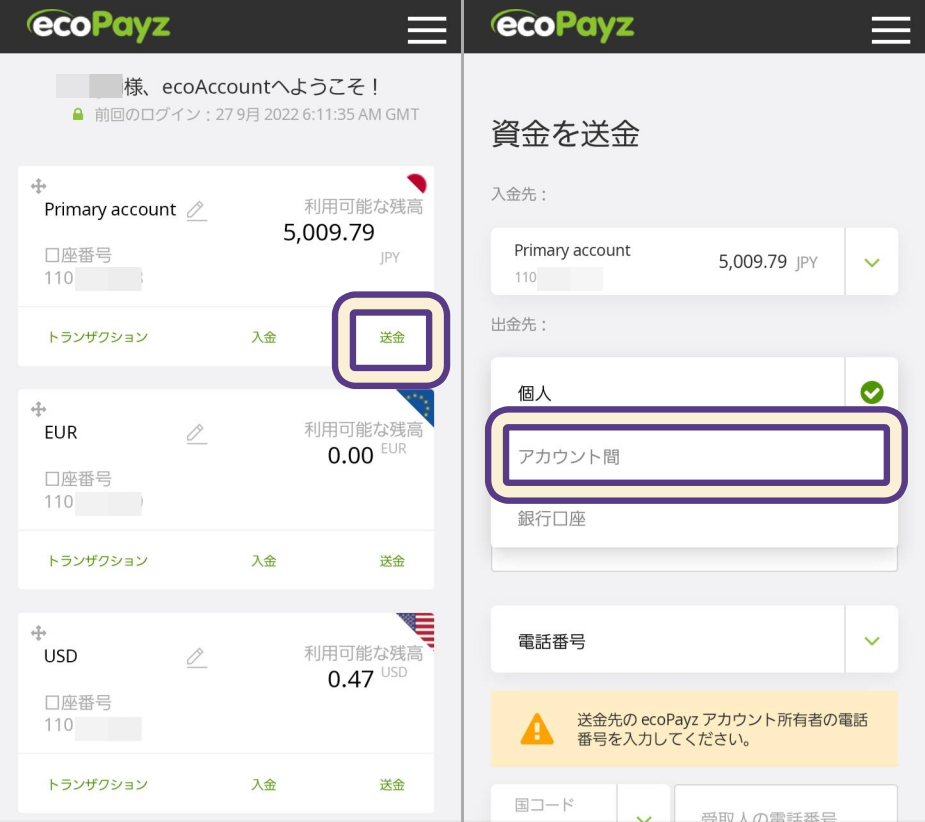Click the 5,009.79 balance on Primary account card
The width and height of the screenshot is (925, 822).
click(329, 232)
